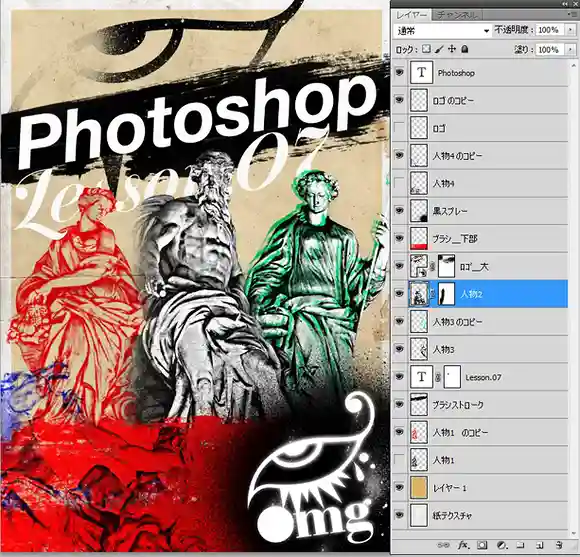This screenshot has width=580, height=557.
Task: Open the layers panel options menu
Action: (x=572, y=14)
